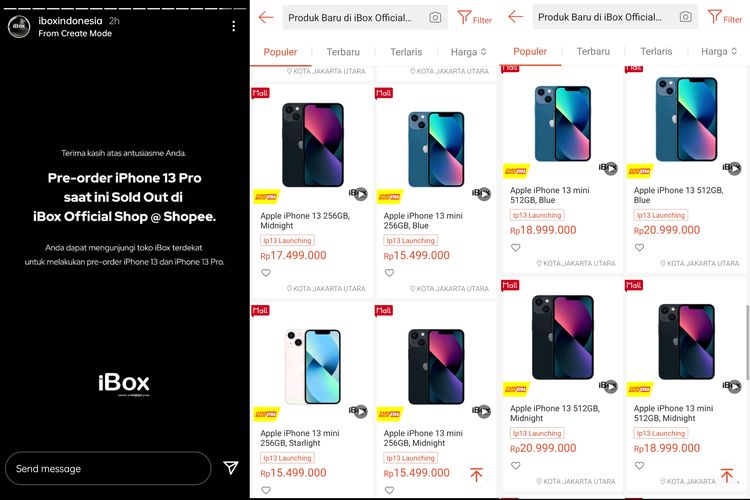Open camera search in left search bar
The image size is (750, 500).
pos(435,18)
